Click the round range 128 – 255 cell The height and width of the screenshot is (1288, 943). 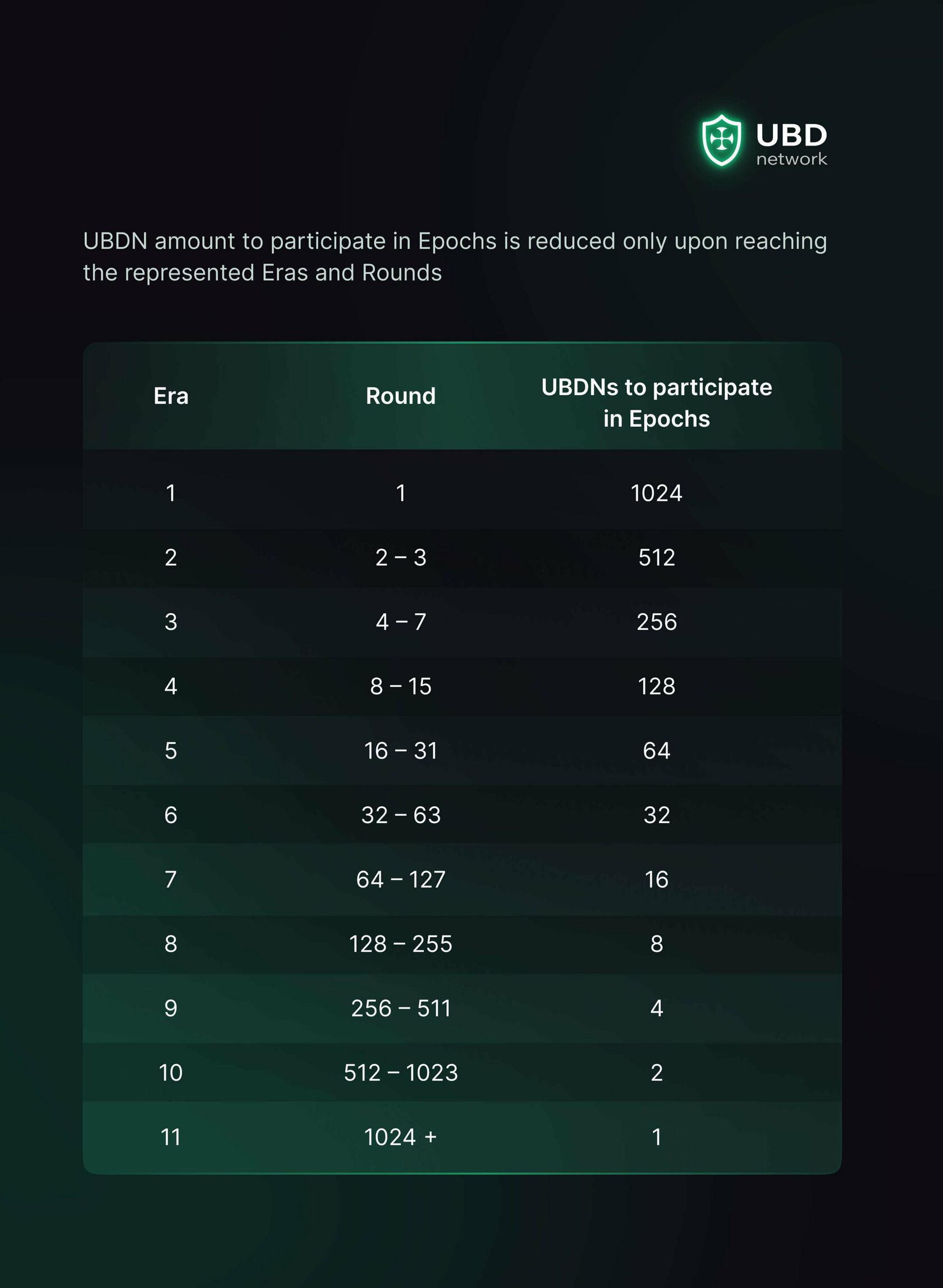pos(401,944)
